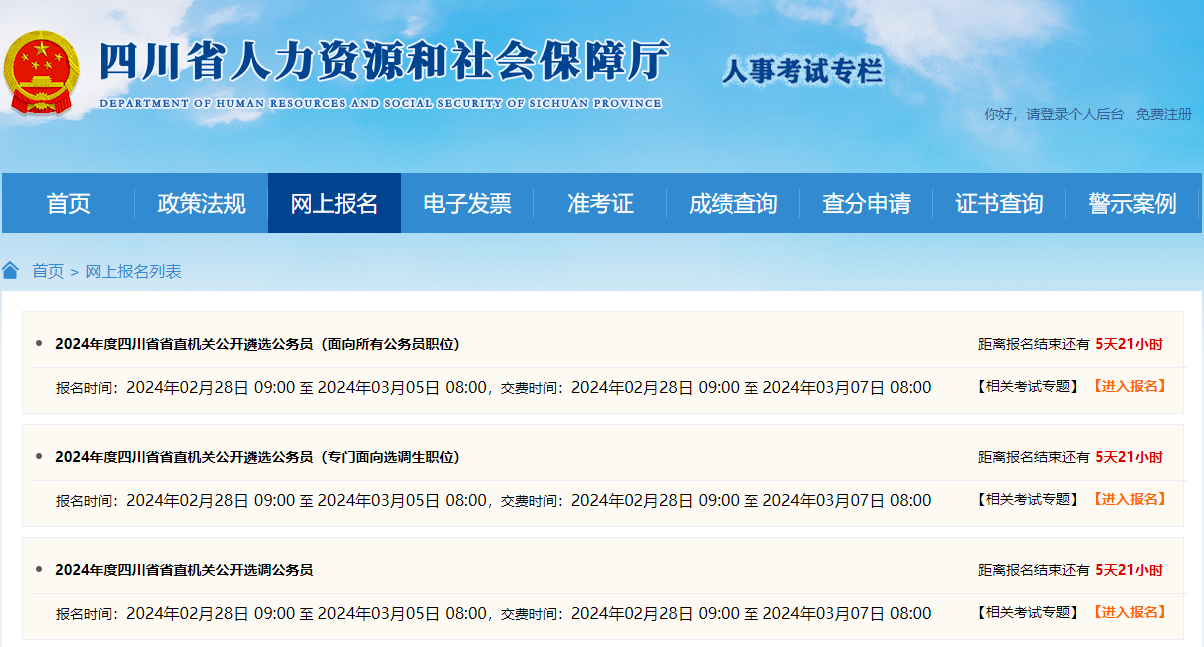Open 相关考试专题 for 专门面向选调生职位 exam
This screenshot has width=1204, height=647.
pyautogui.click(x=1027, y=499)
